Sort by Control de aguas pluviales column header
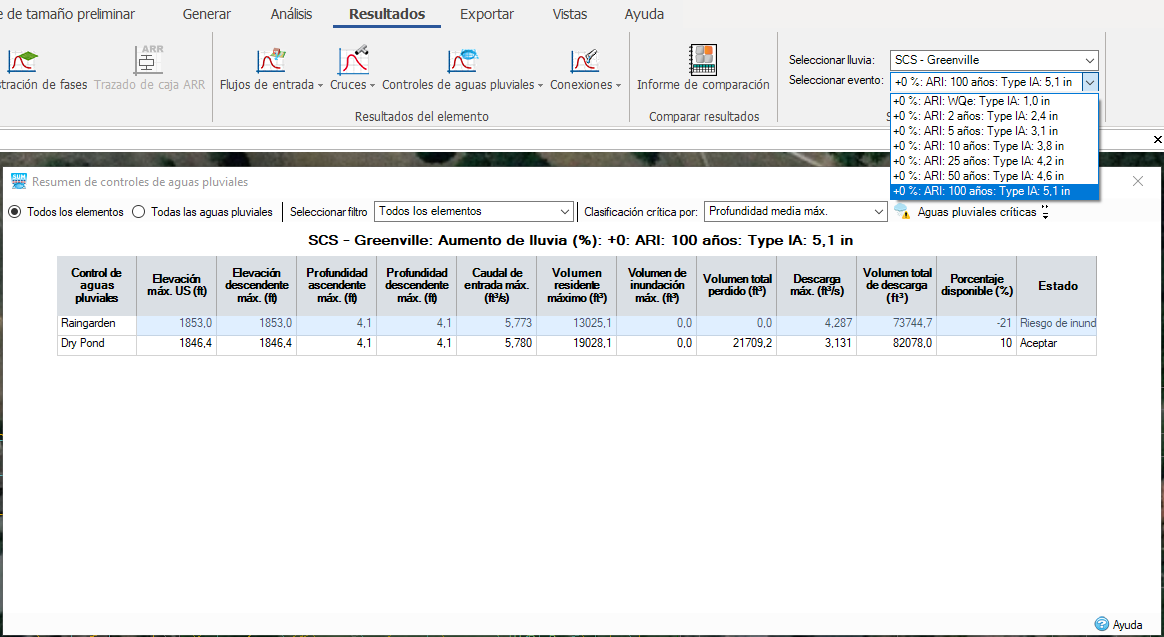1164x637 pixels. 97,286
